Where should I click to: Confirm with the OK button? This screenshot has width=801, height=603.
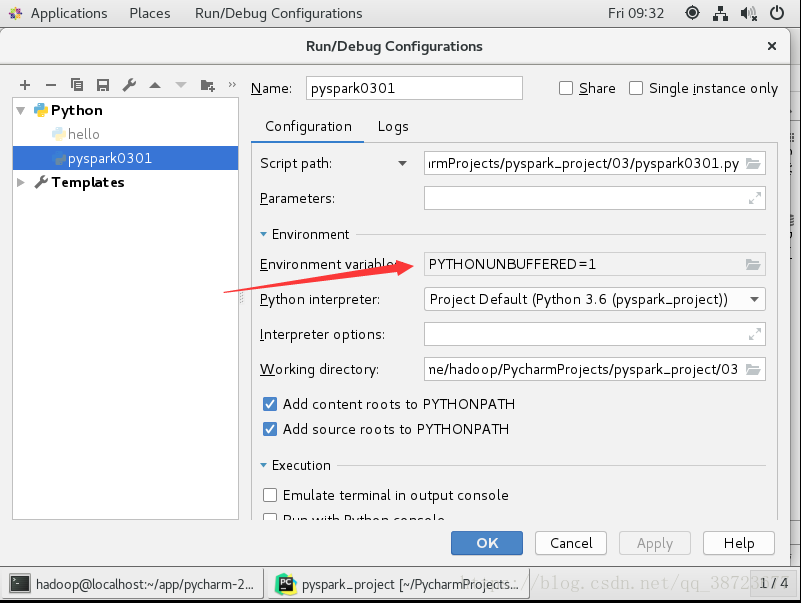pyautogui.click(x=487, y=543)
